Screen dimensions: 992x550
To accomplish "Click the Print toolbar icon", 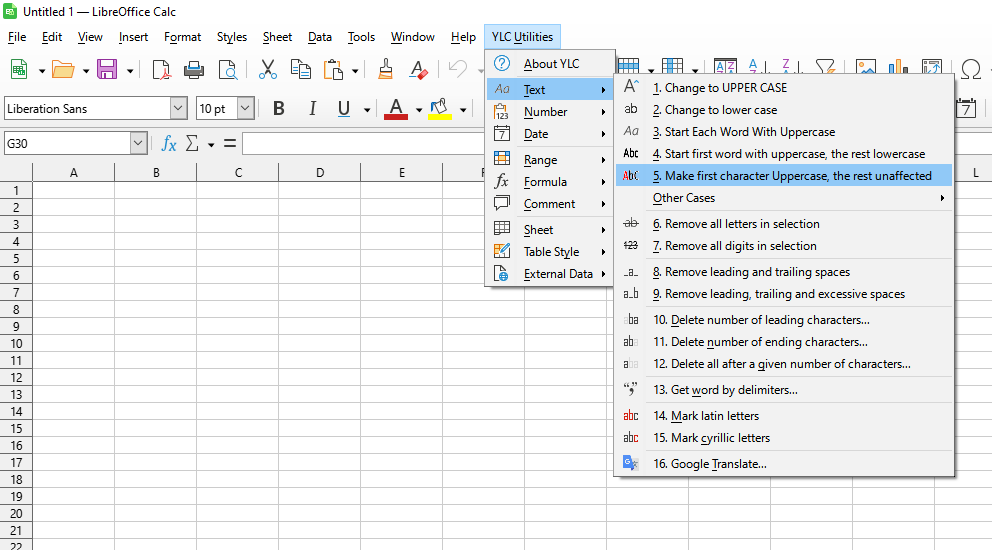I will click(194, 69).
